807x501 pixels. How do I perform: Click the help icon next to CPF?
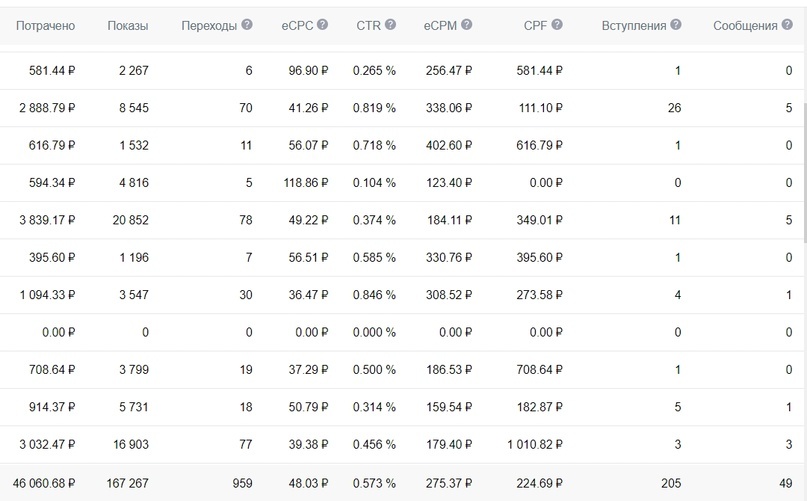tap(558, 25)
